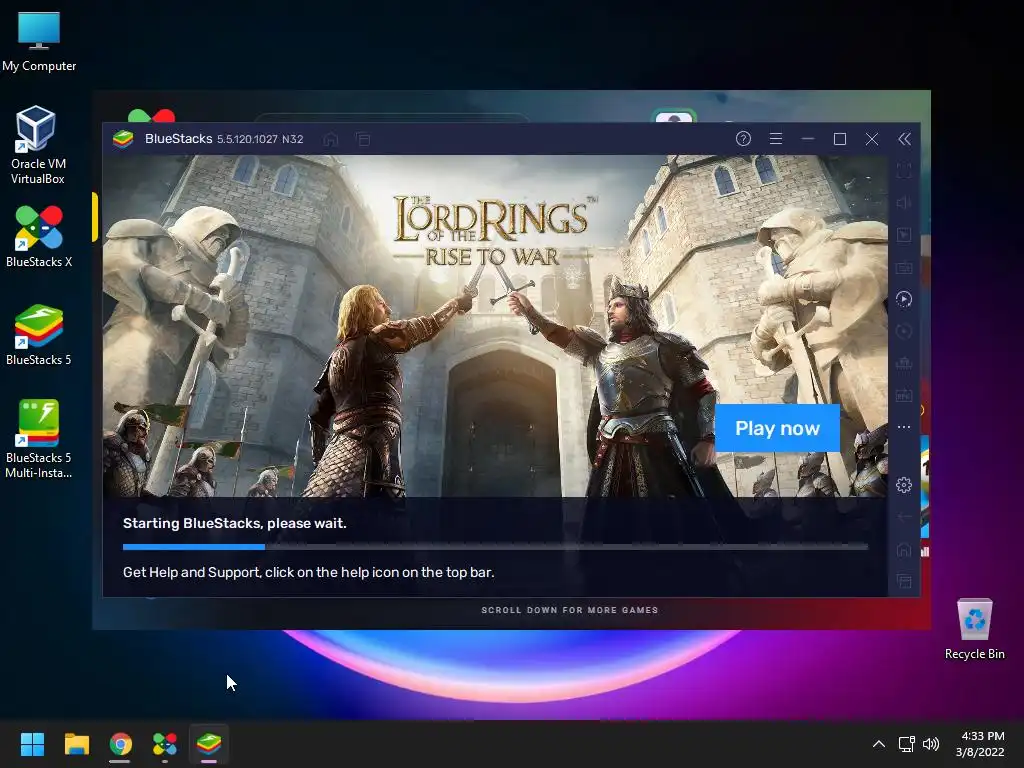Show more sidebar tools with three dots
This screenshot has width=1024, height=768.
pyautogui.click(x=904, y=426)
